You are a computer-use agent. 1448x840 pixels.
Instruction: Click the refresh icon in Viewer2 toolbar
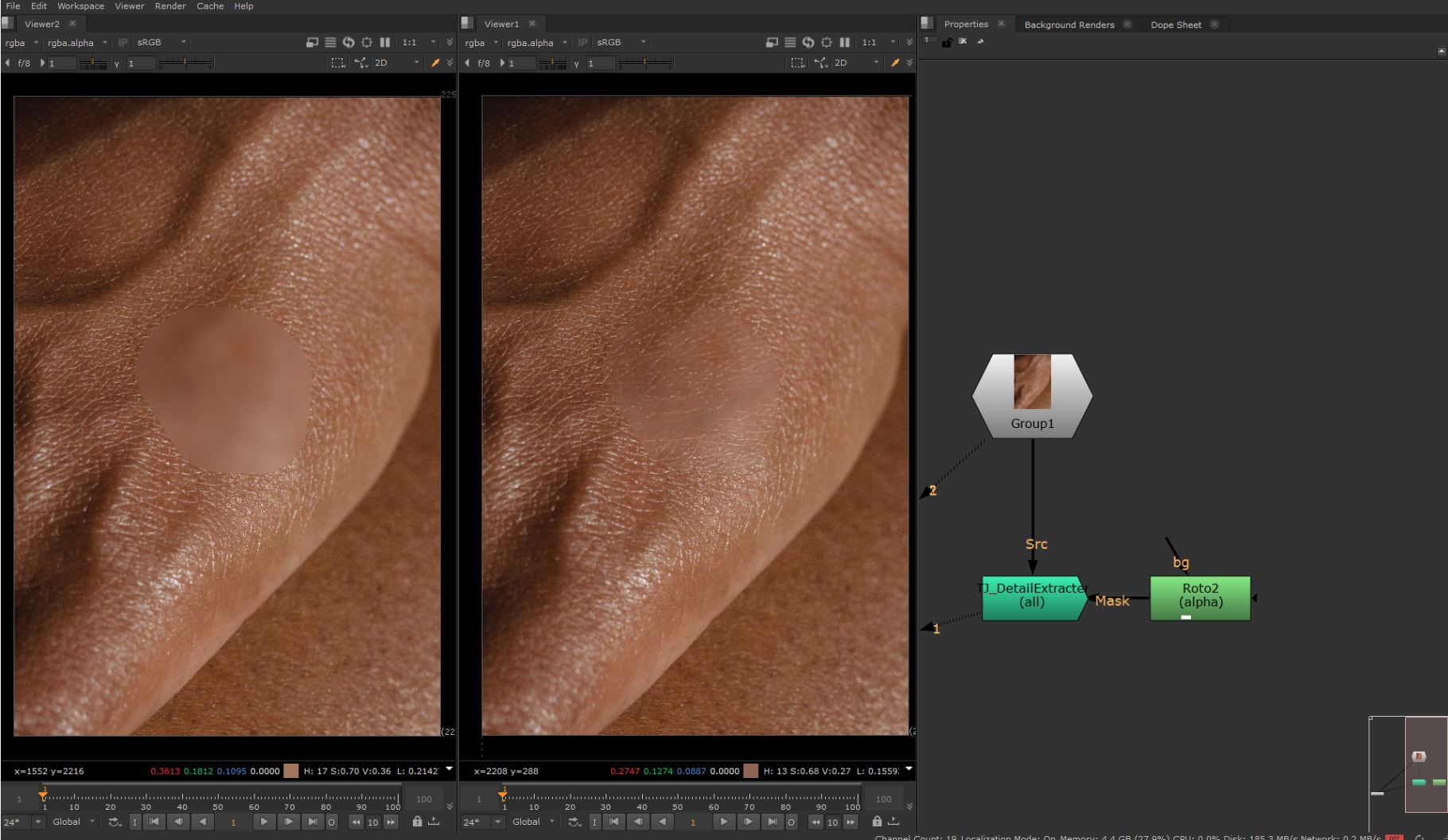point(348,42)
